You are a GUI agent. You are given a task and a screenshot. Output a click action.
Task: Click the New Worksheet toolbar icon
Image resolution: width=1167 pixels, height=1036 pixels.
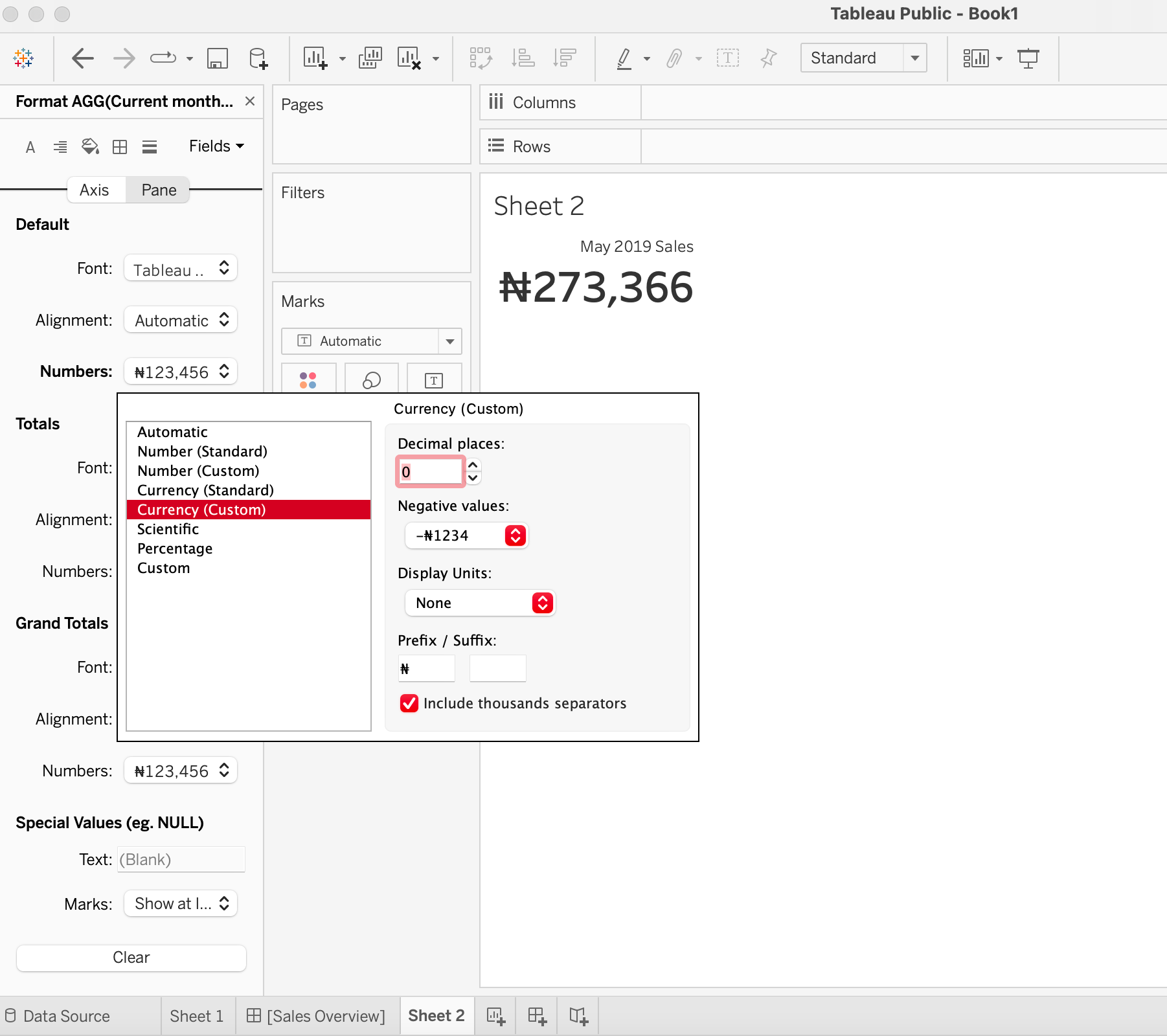[x=315, y=58]
